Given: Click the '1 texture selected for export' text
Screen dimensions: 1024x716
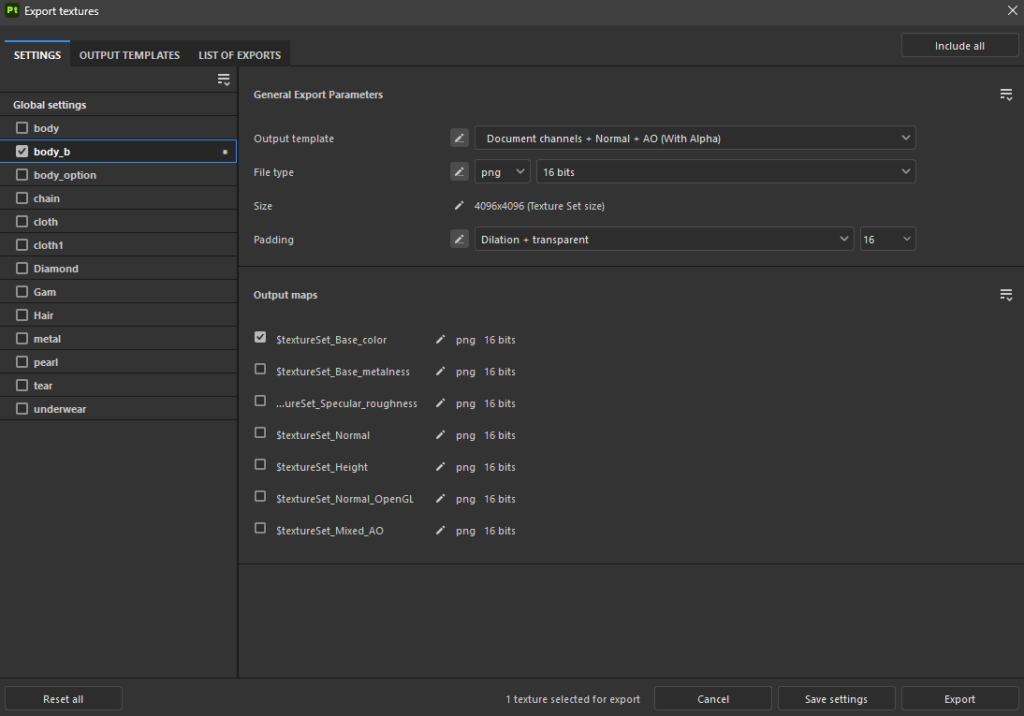Looking at the screenshot, I should 573,699.
